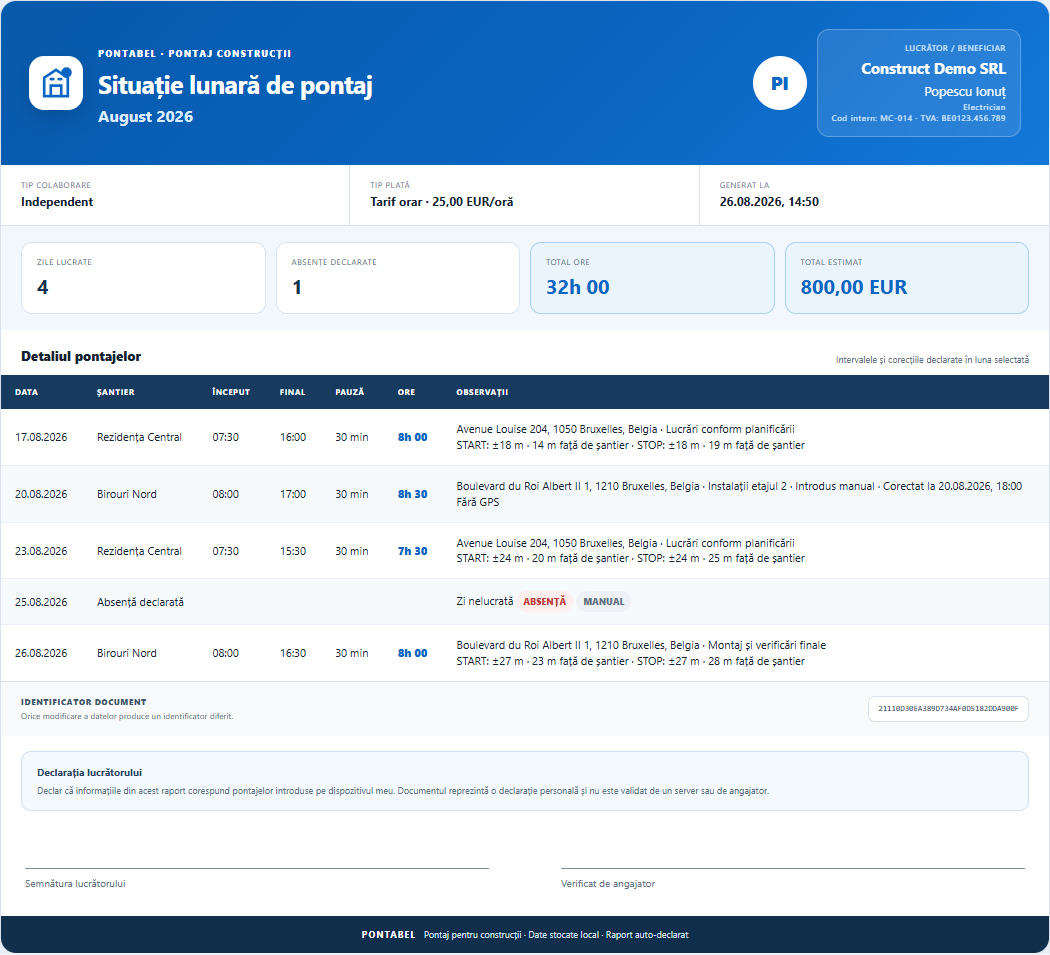Click the August 2026 subtitle
Screen dimensions: 1050x955
(x=145, y=117)
